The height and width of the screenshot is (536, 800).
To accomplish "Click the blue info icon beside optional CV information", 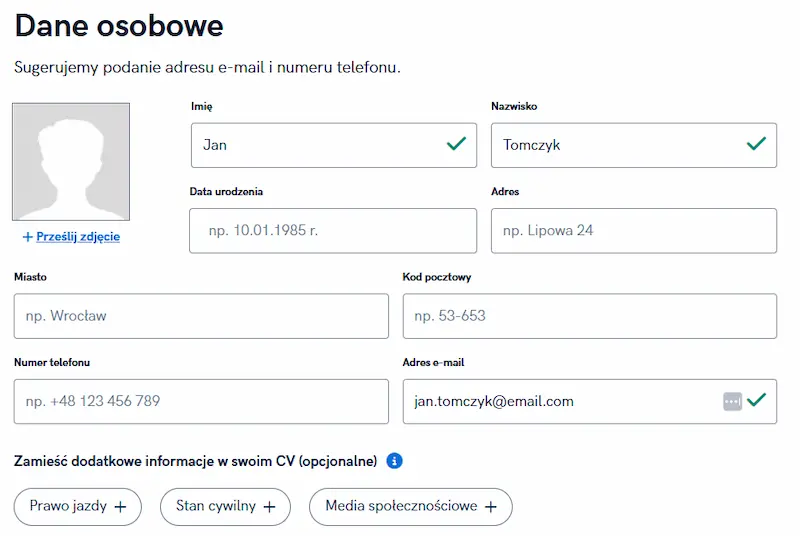I will (x=394, y=461).
